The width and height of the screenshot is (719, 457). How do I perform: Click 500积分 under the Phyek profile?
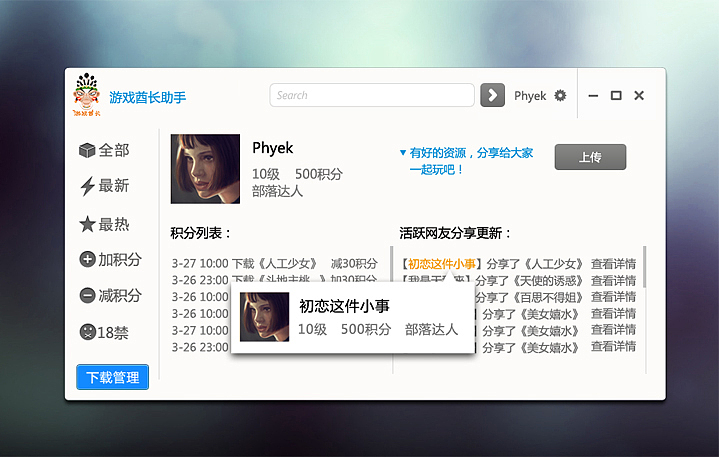(319, 174)
